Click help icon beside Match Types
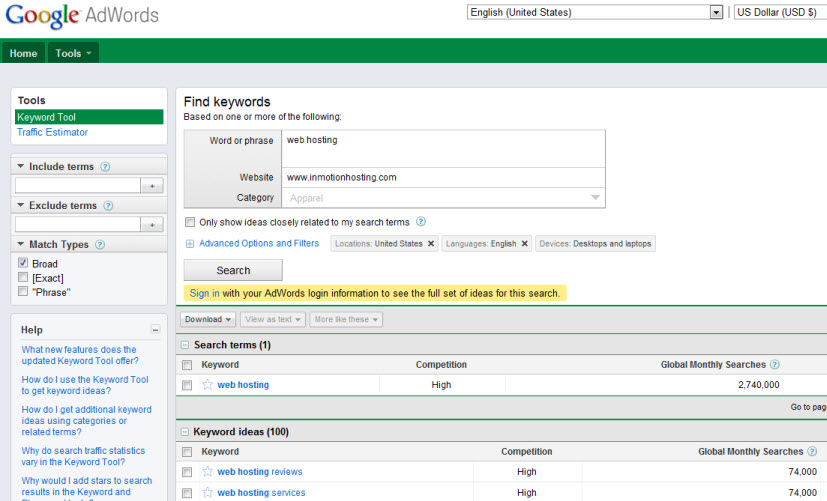This screenshot has width=827, height=501. click(x=100, y=245)
